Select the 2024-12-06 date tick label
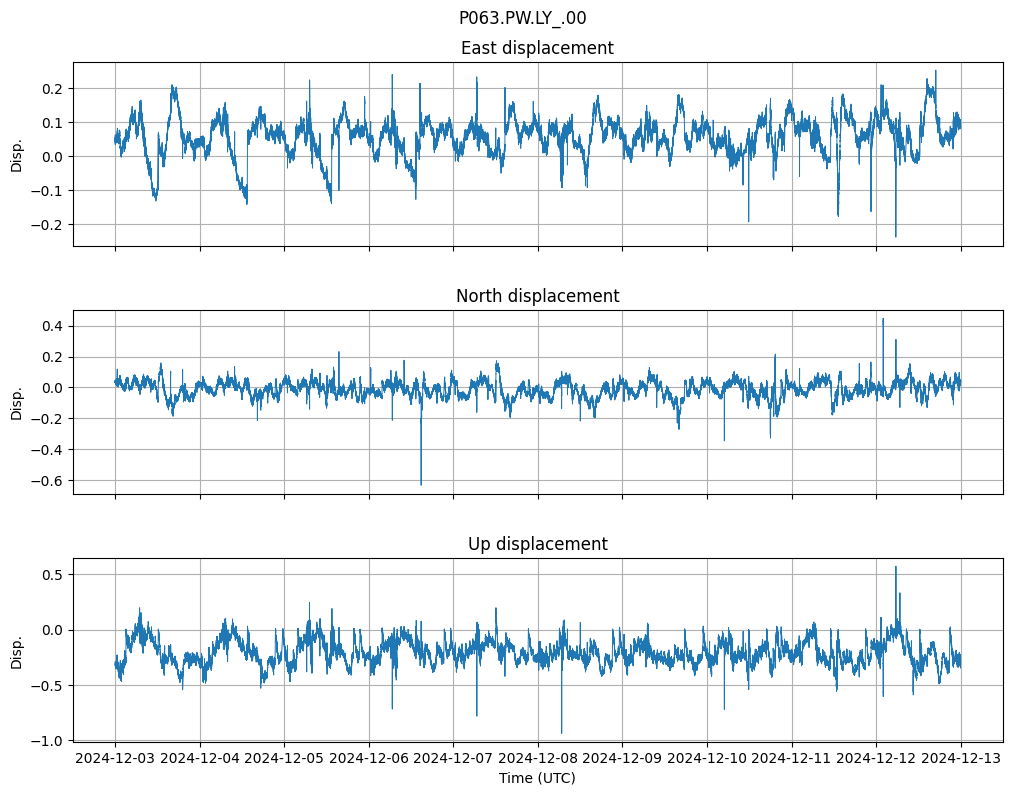The image size is (1012, 795). (x=369, y=759)
